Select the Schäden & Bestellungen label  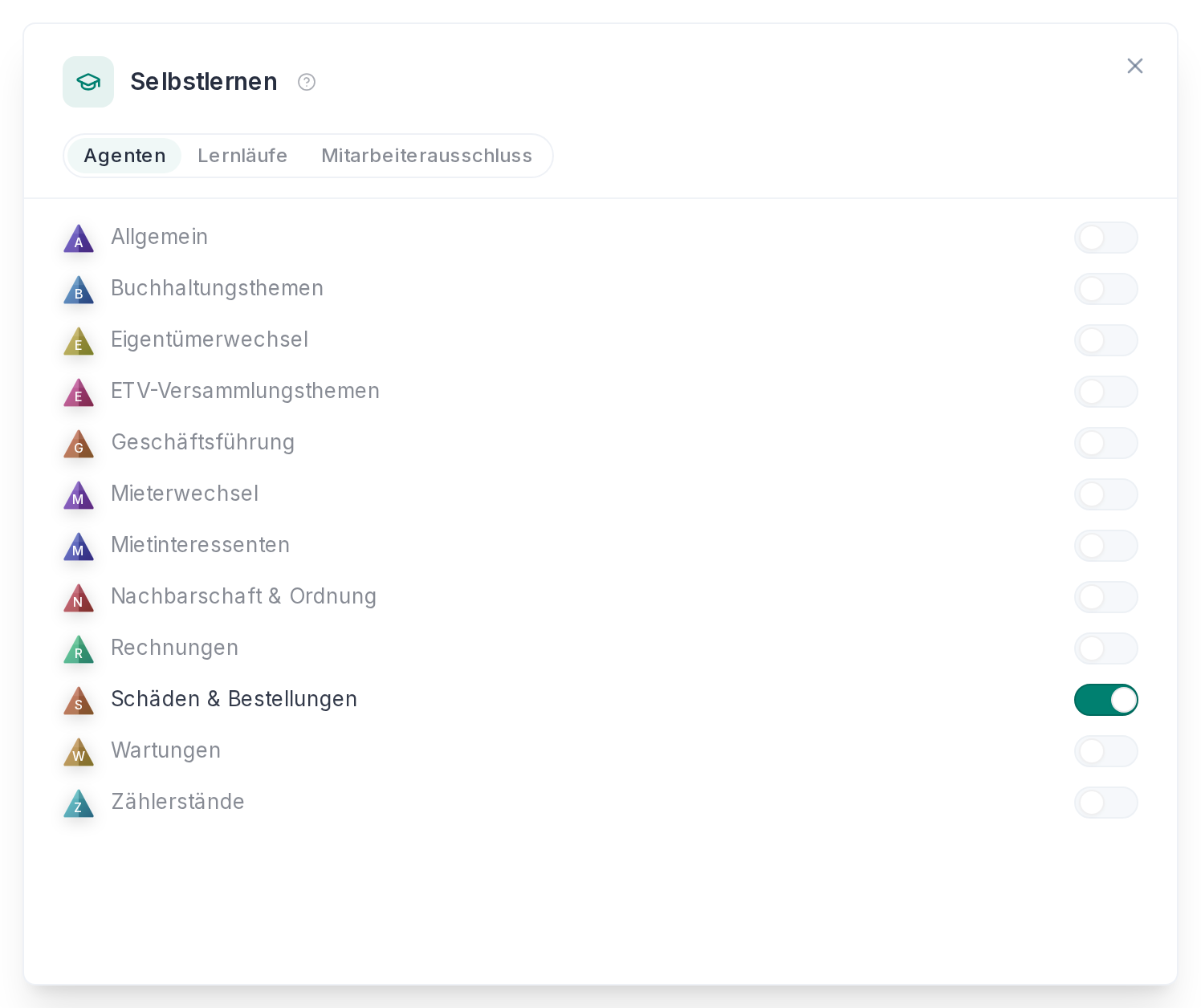pos(234,699)
